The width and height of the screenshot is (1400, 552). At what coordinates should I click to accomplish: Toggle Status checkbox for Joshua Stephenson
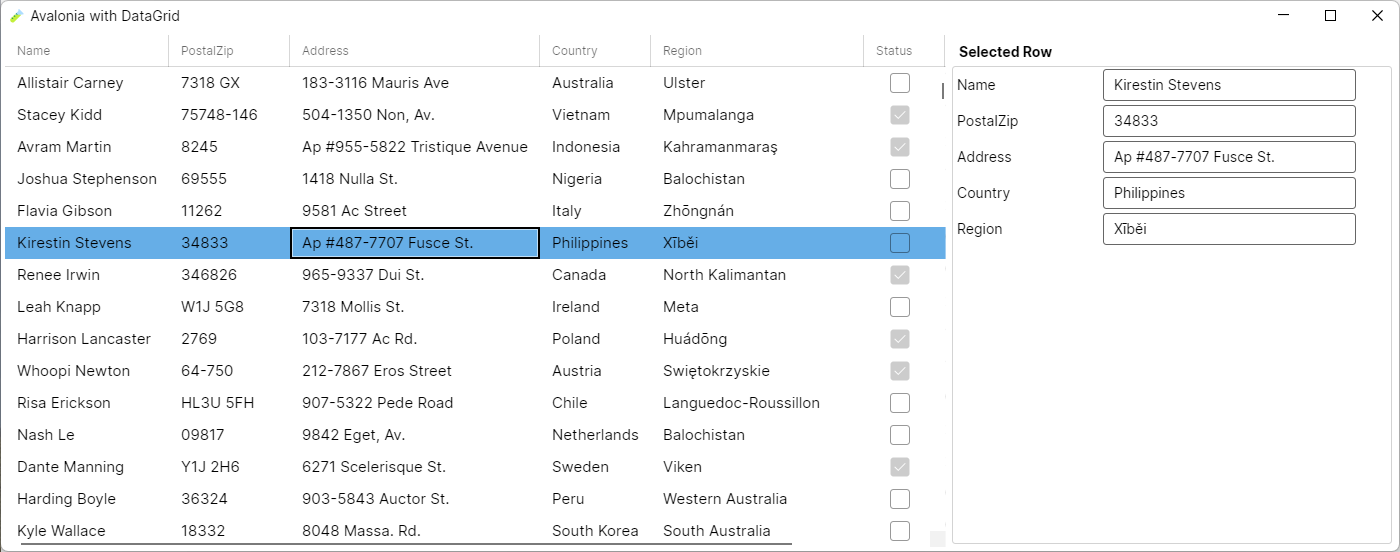click(x=900, y=179)
